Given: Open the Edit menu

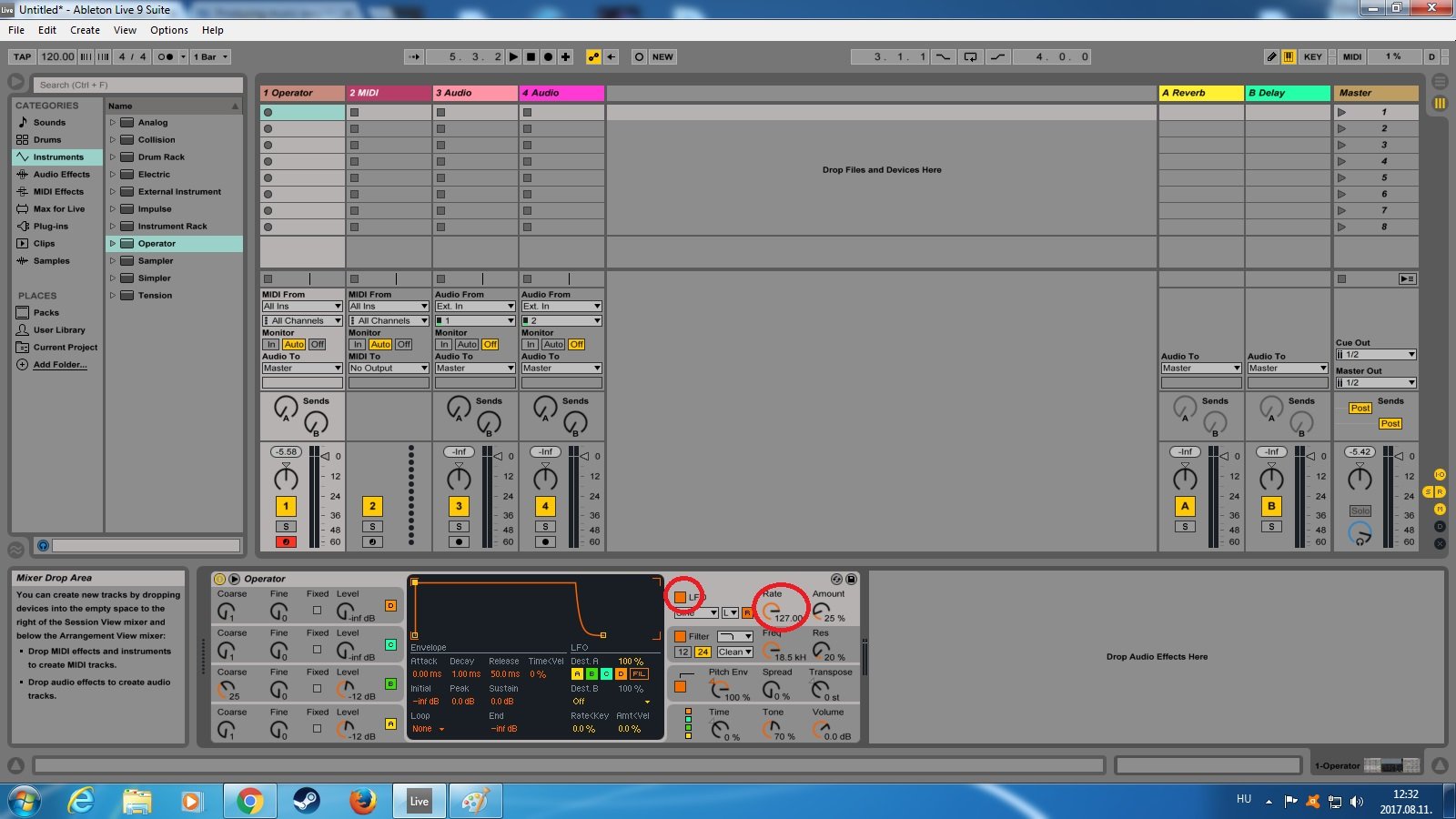Looking at the screenshot, I should pyautogui.click(x=47, y=30).
